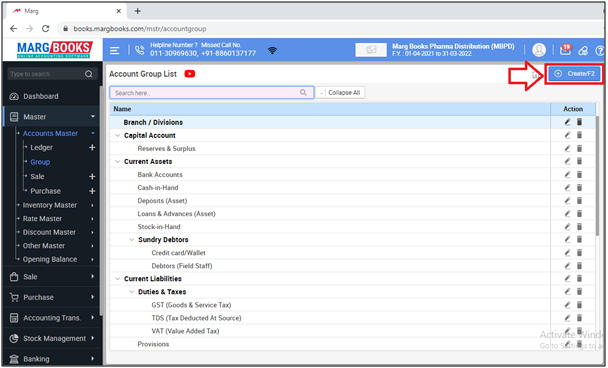Select Group under Accounts Master
The width and height of the screenshot is (608, 368).
point(40,162)
